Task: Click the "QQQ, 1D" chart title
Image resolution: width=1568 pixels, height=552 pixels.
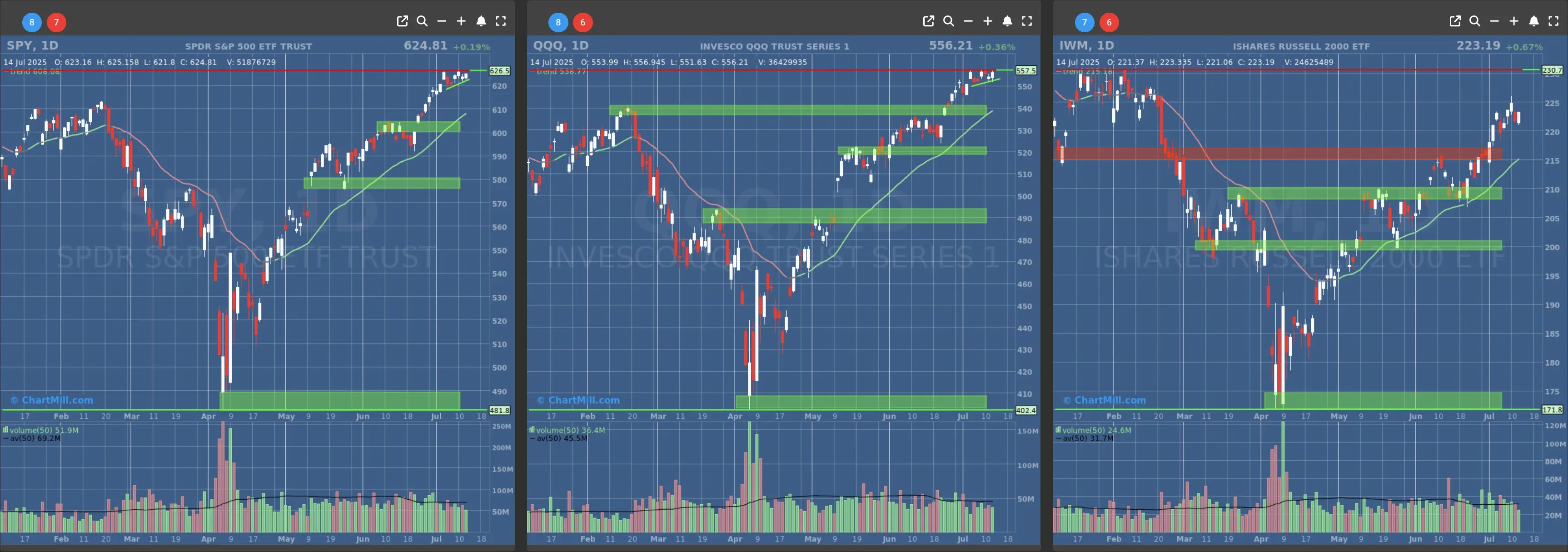Action: click(561, 45)
